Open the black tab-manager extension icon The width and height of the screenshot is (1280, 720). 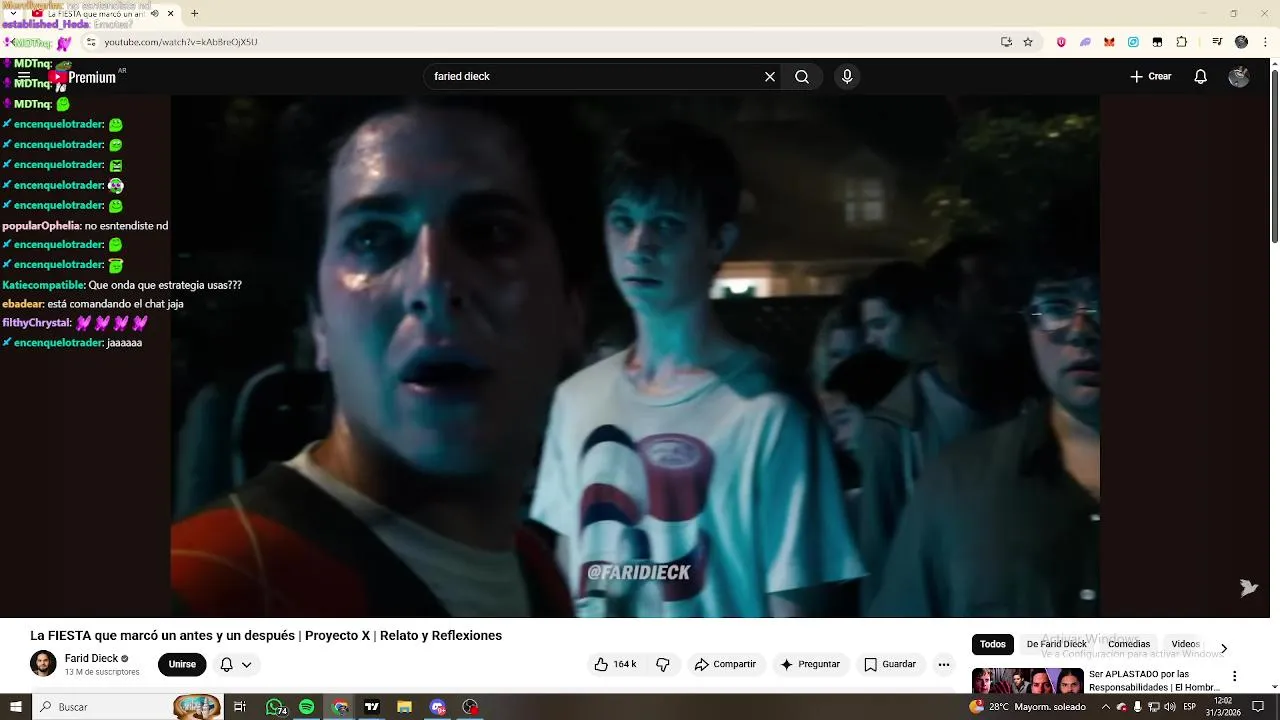(1157, 42)
